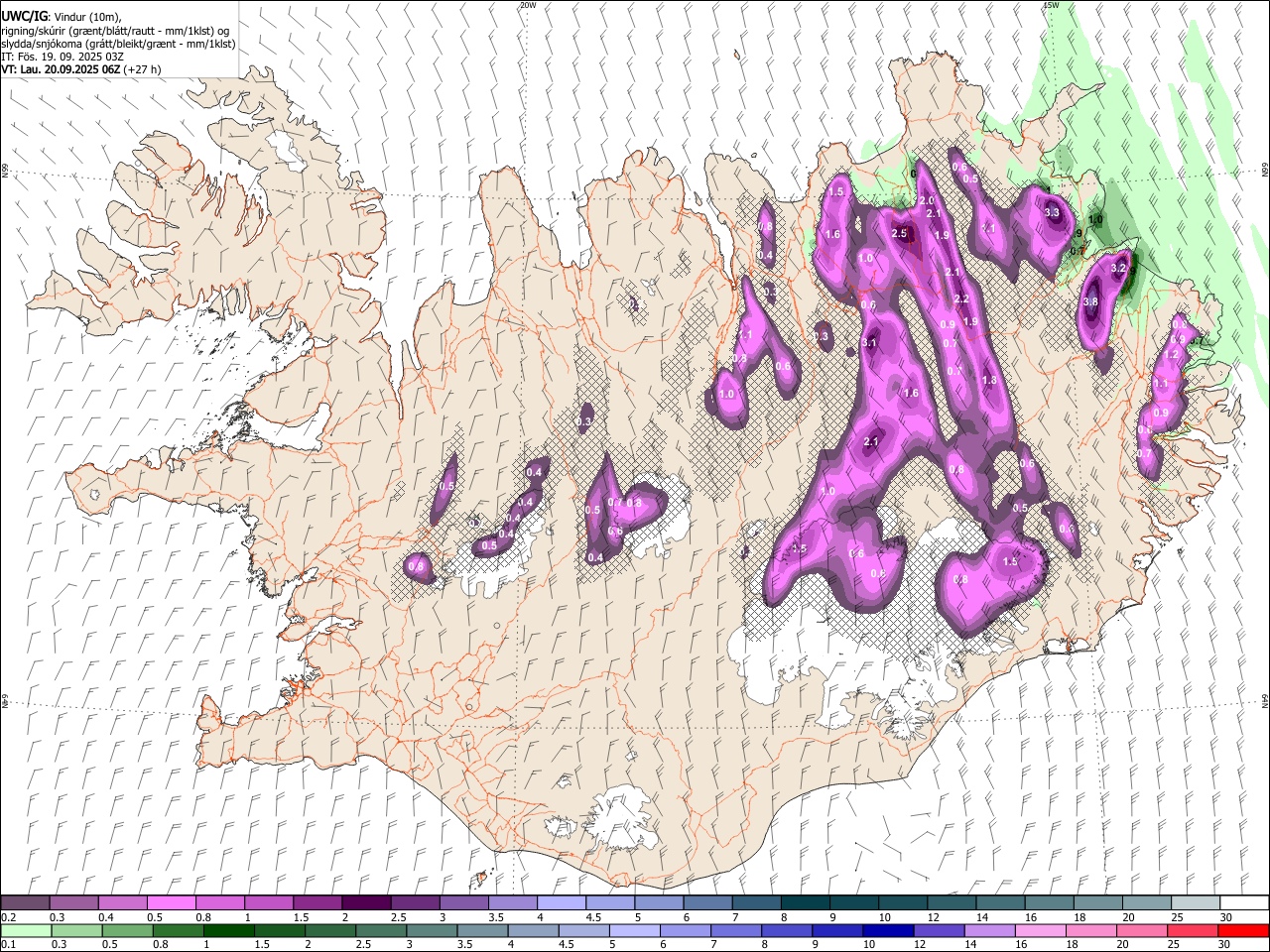
Task: Click the 'slydda/snjókoma' description line
Action: coord(118,44)
